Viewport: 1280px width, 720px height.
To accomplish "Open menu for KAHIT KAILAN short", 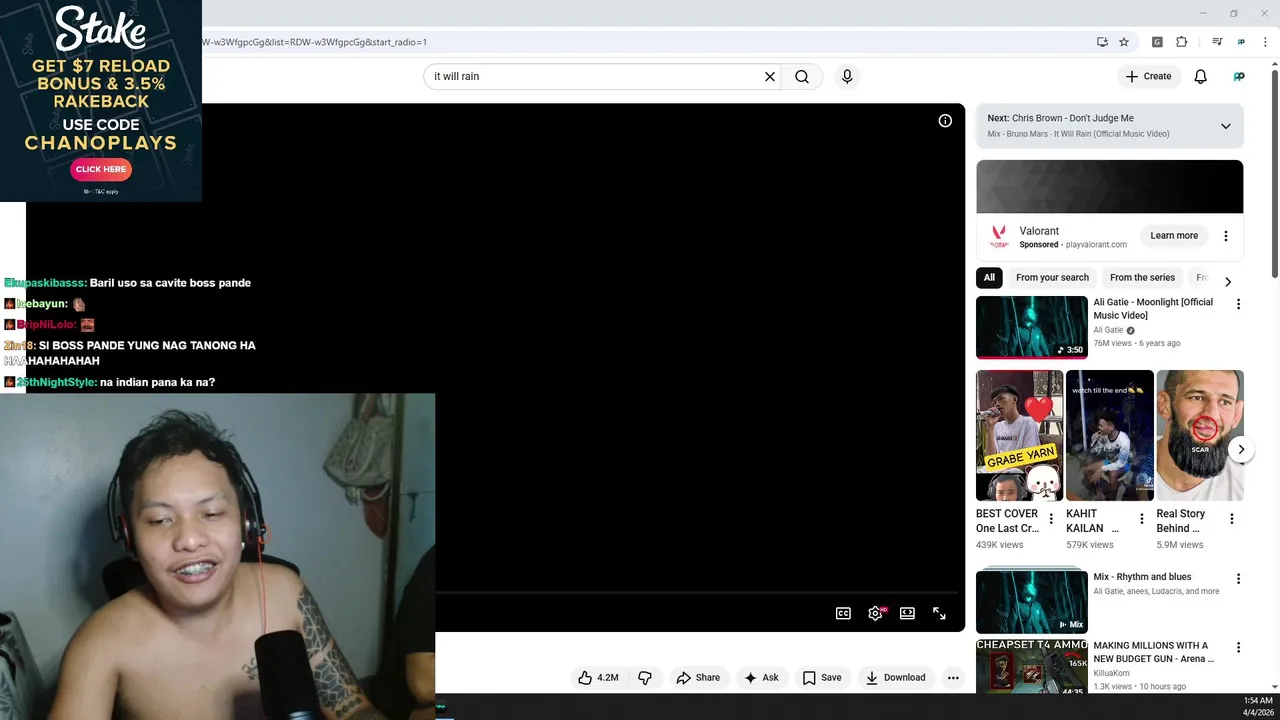I will [1141, 519].
